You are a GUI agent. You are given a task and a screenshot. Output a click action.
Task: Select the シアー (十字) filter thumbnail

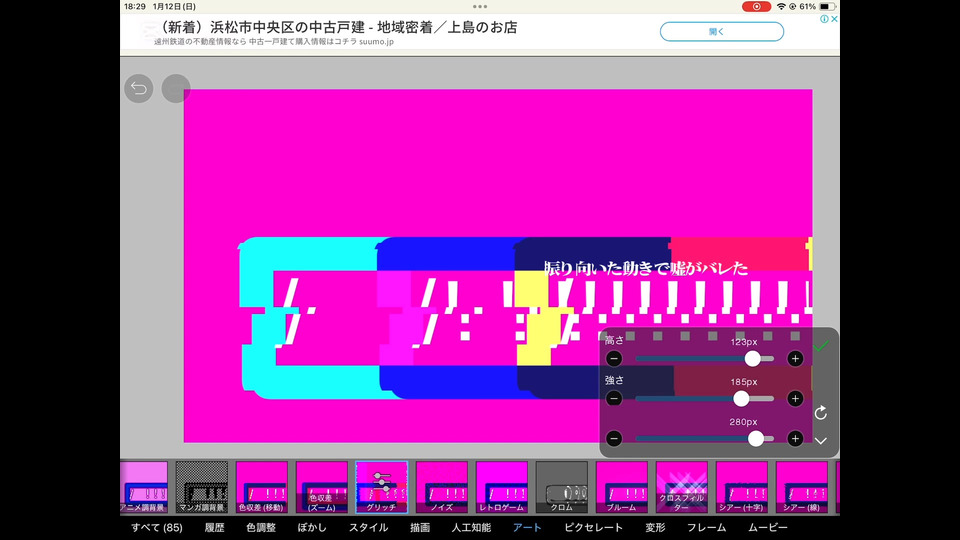[x=742, y=487]
